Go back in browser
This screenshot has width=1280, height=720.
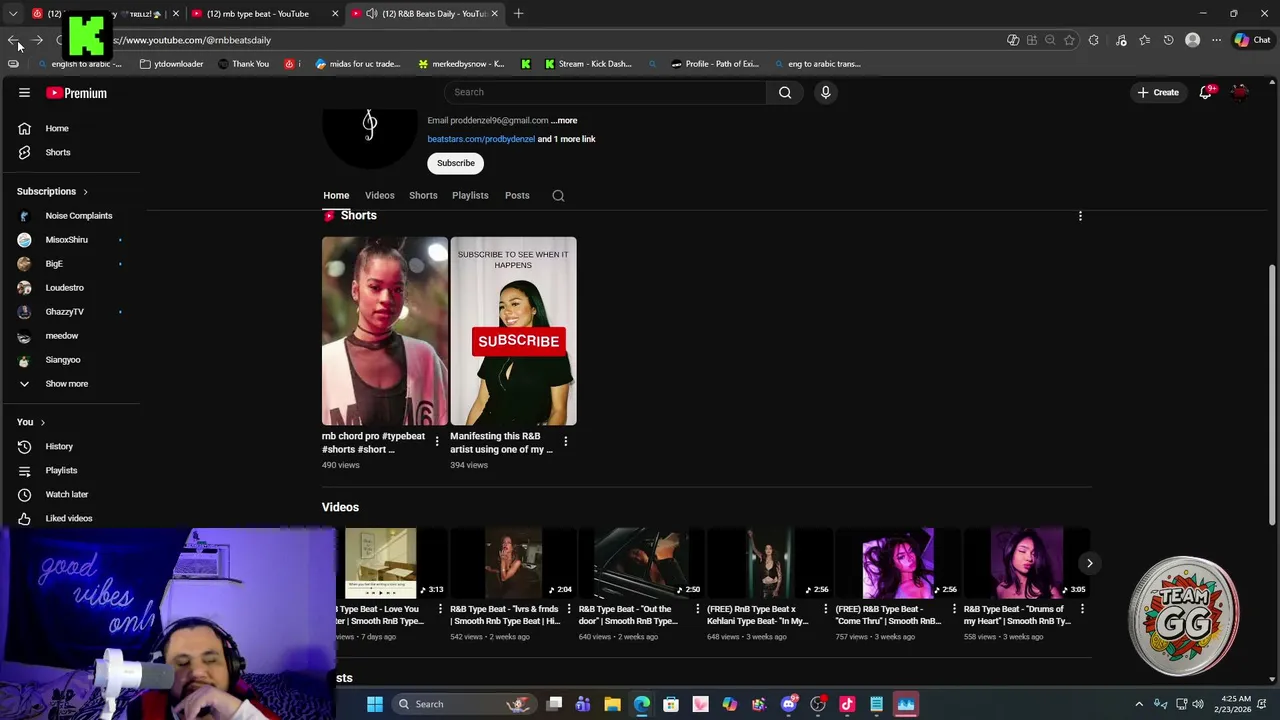pyautogui.click(x=13, y=40)
